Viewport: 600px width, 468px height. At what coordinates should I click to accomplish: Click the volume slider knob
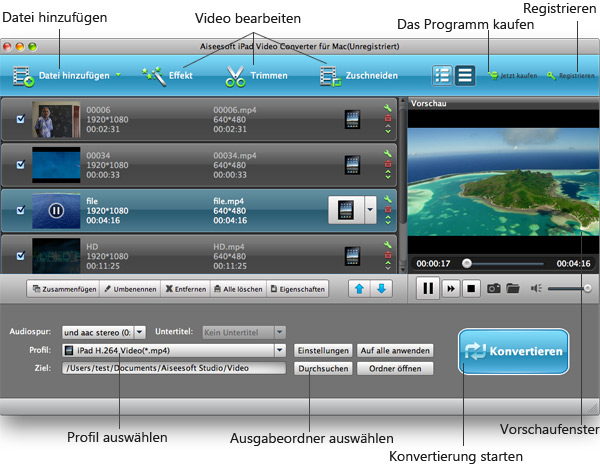tap(587, 288)
